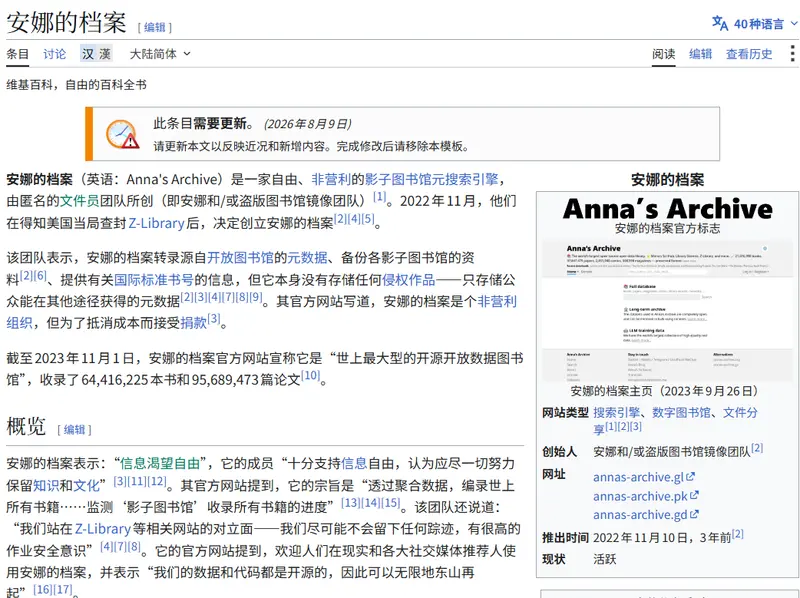
Task: Expand the 40种语言 dropdown arrow
Action: 794,23
